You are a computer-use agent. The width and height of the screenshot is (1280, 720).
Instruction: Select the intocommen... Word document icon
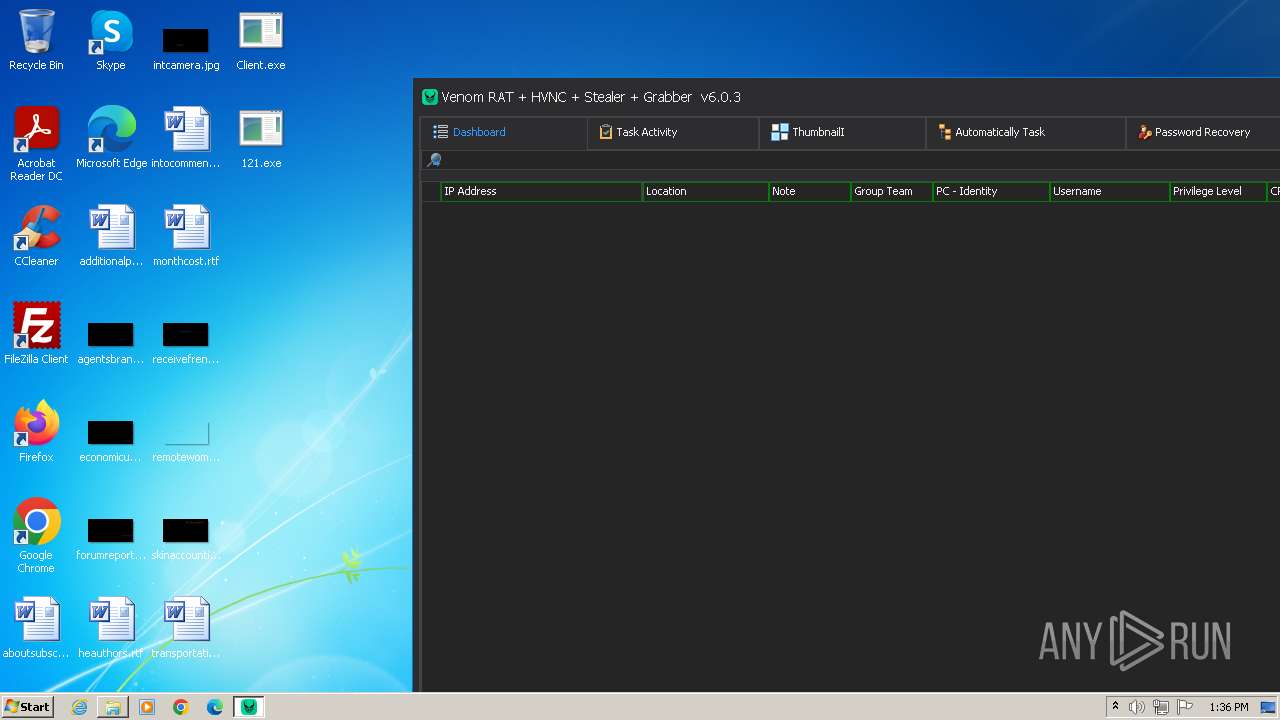(x=186, y=139)
